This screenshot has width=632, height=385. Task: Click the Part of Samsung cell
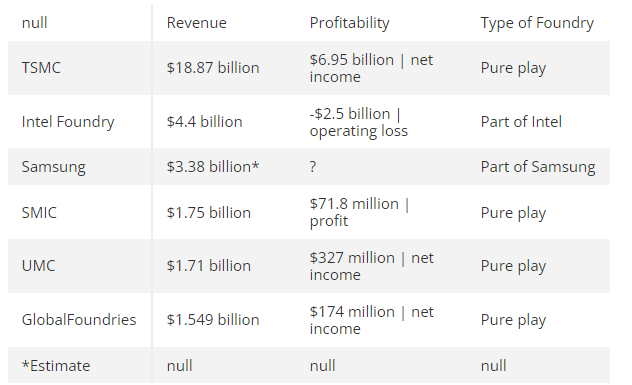point(538,167)
